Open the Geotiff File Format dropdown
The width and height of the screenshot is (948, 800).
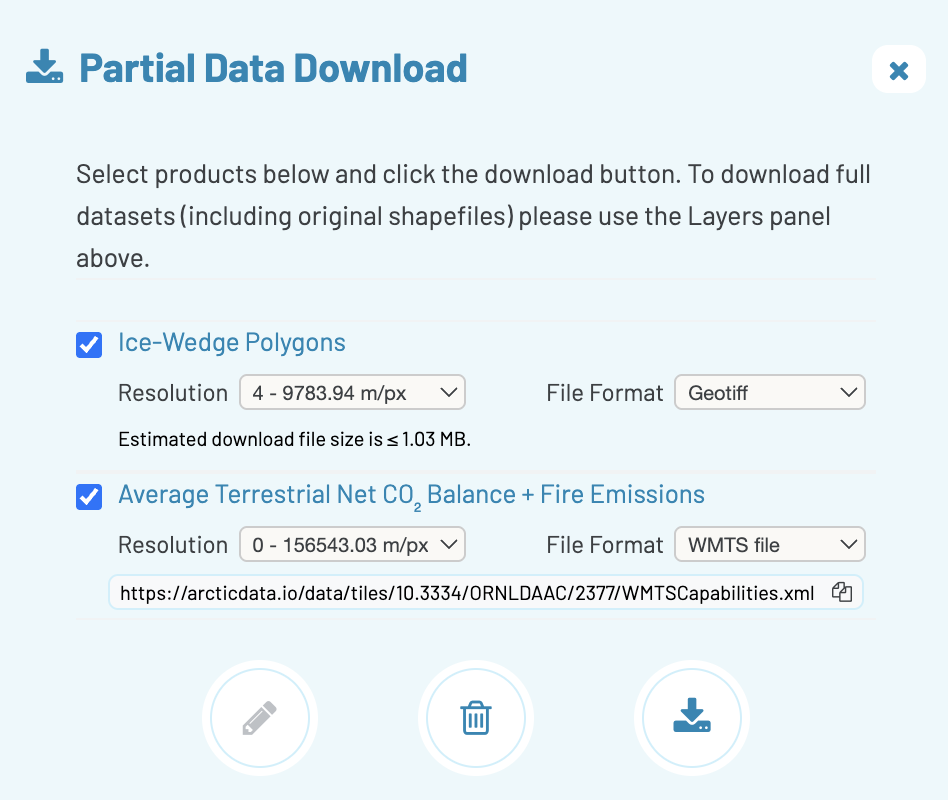coord(769,393)
